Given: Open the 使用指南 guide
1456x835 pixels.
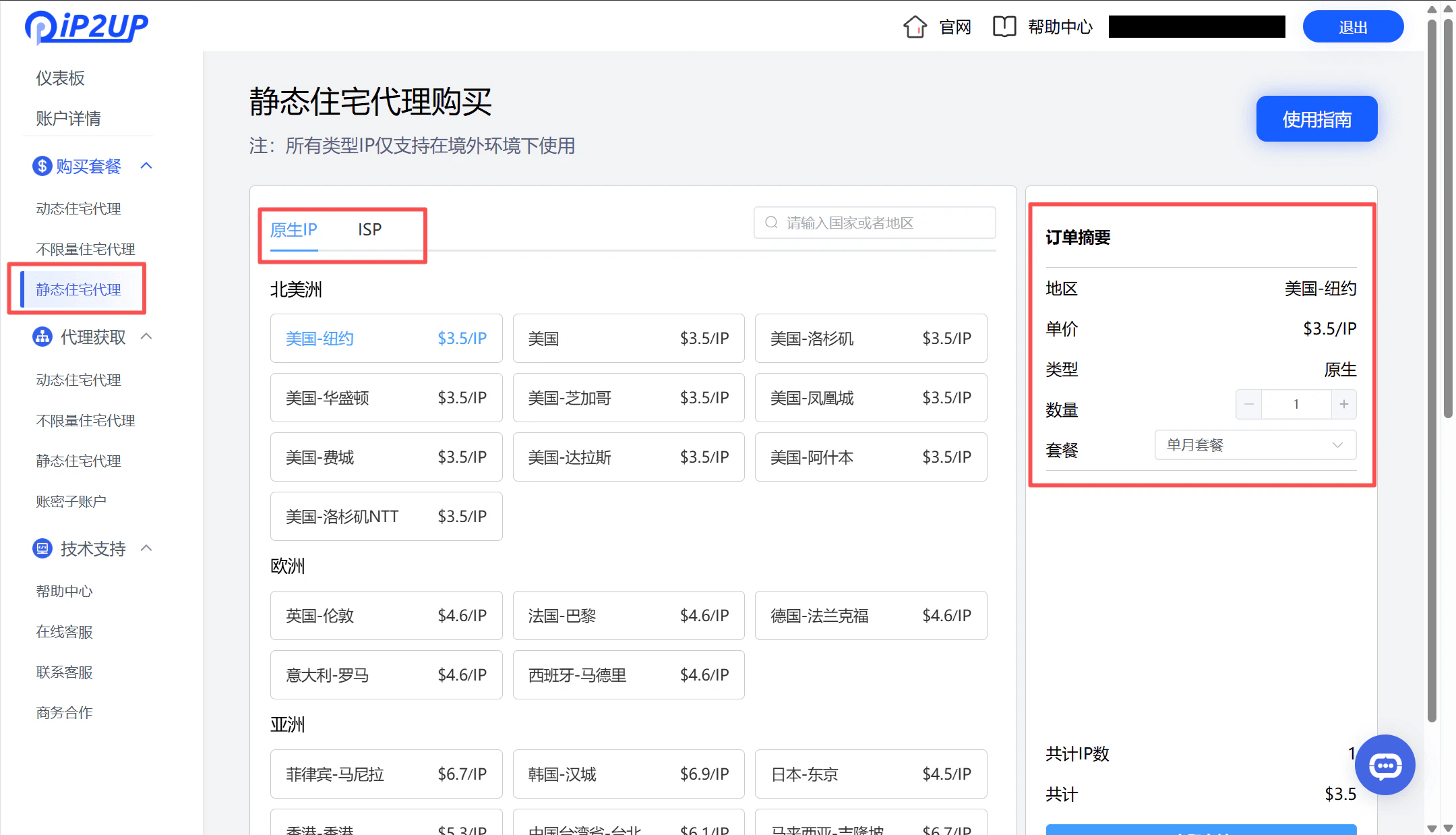Looking at the screenshot, I should point(1316,119).
